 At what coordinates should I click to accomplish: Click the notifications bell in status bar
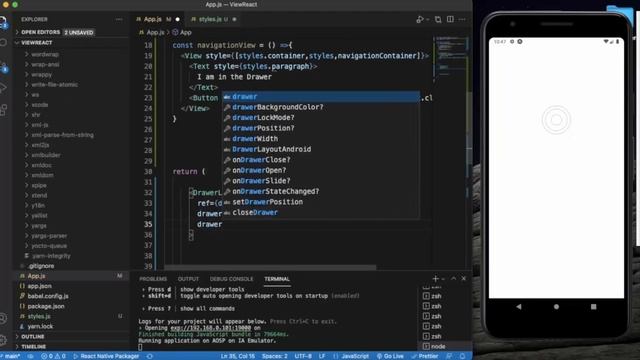click(462, 356)
